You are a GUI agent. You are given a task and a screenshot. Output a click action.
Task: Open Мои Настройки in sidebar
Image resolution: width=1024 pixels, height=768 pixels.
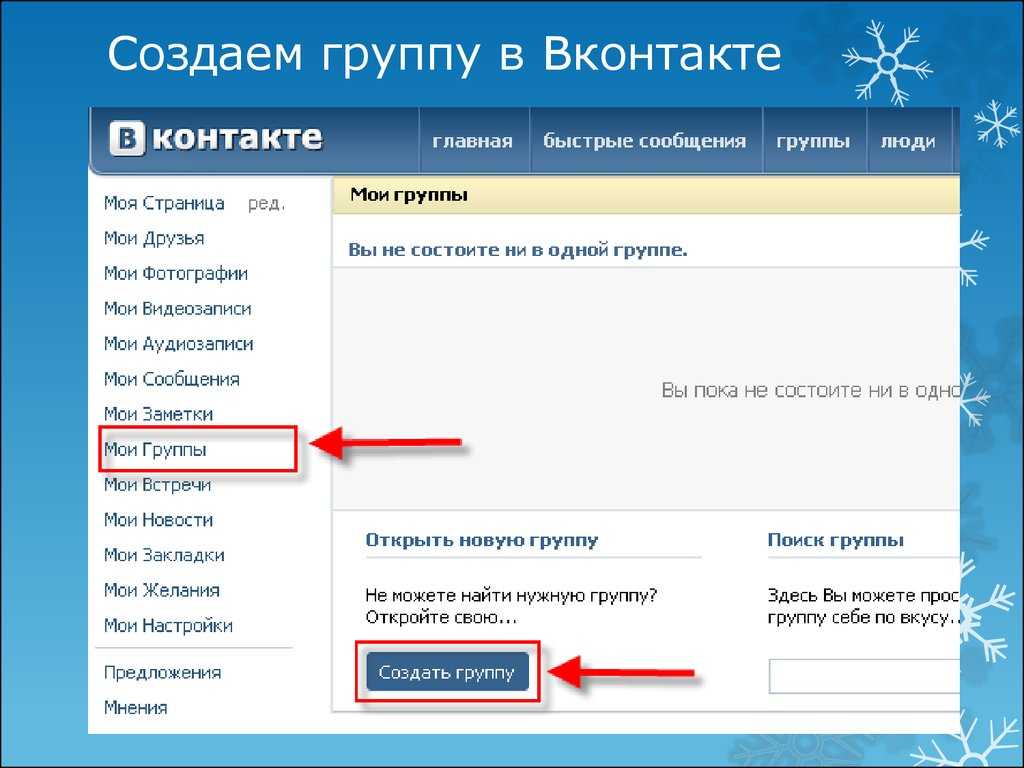pyautogui.click(x=168, y=626)
